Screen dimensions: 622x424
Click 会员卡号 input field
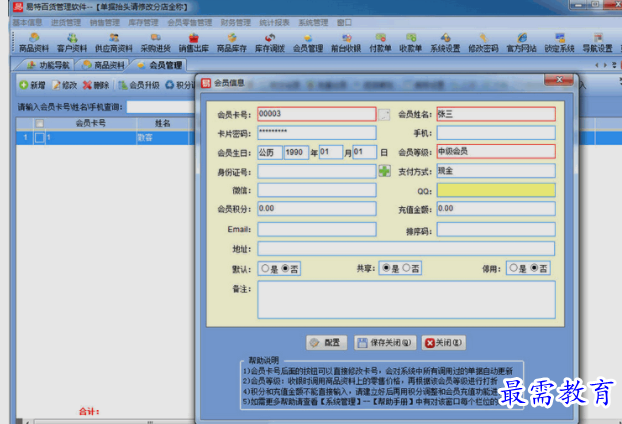pos(317,114)
